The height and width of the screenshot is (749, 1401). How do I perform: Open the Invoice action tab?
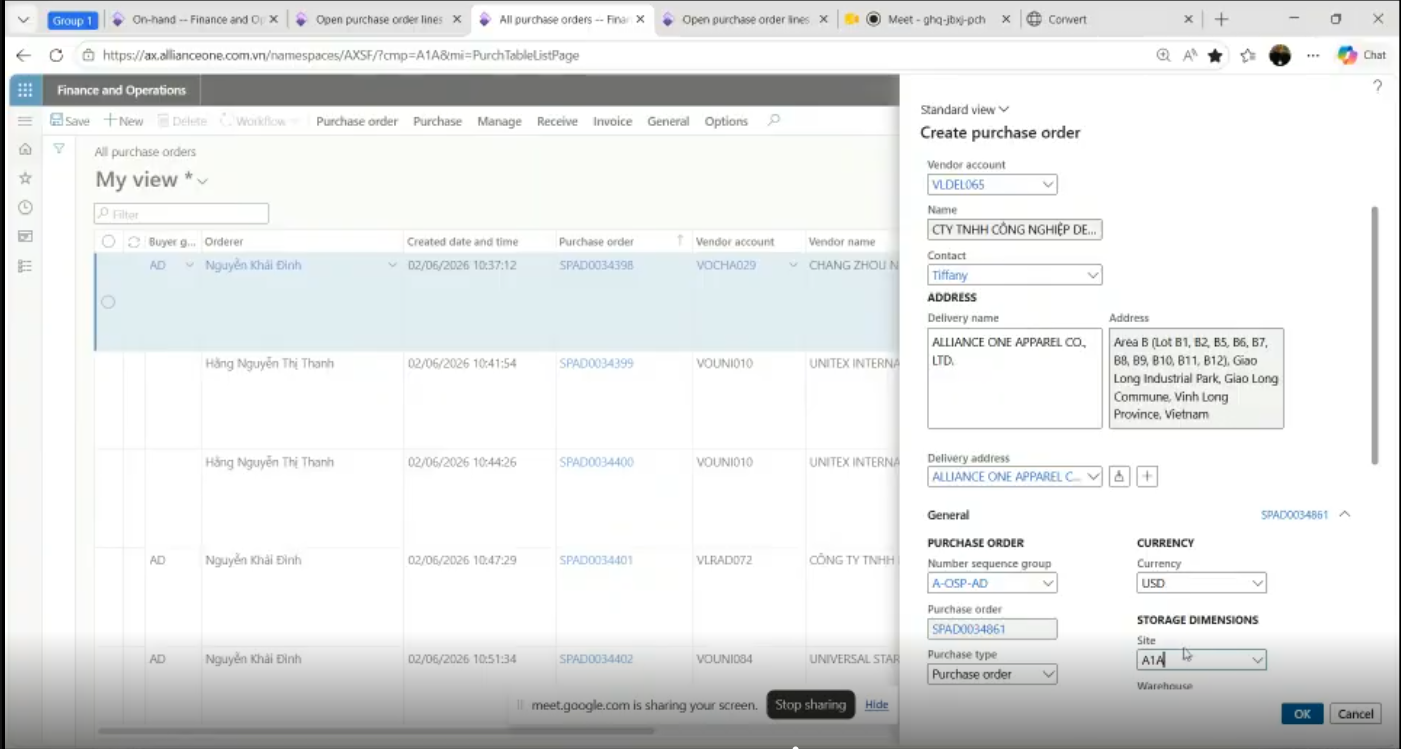tap(612, 121)
